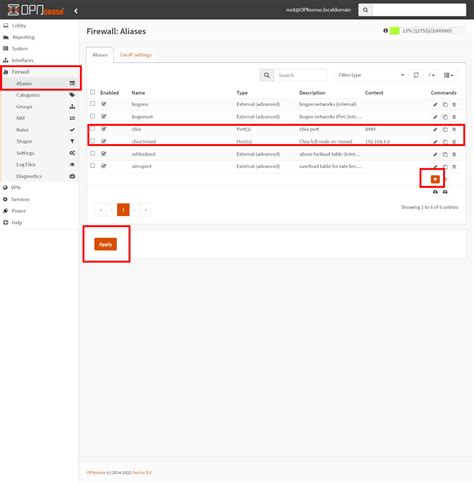Focus the aliases Search field
474x483 pixels.
300,75
